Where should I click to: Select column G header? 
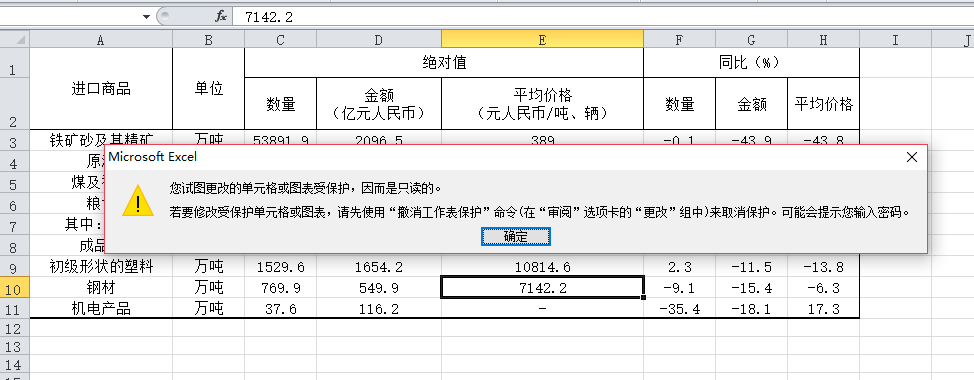tap(752, 40)
